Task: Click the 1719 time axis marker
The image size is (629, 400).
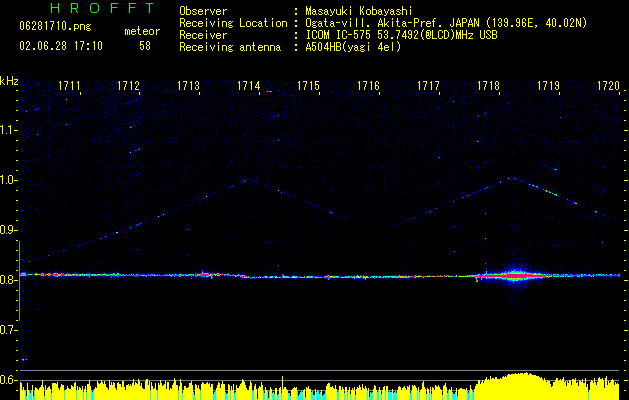Action: 548,86
